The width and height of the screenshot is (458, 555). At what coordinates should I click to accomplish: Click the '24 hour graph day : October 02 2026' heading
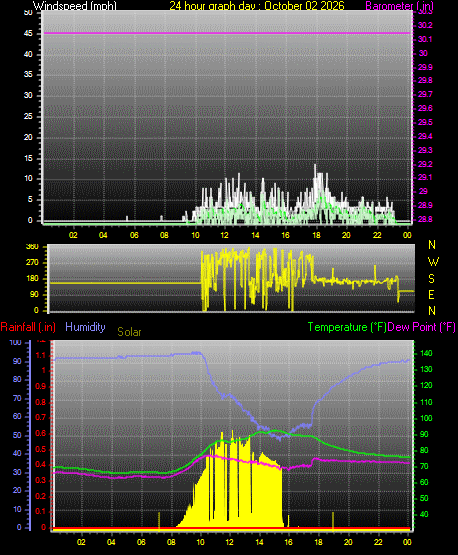257,6
